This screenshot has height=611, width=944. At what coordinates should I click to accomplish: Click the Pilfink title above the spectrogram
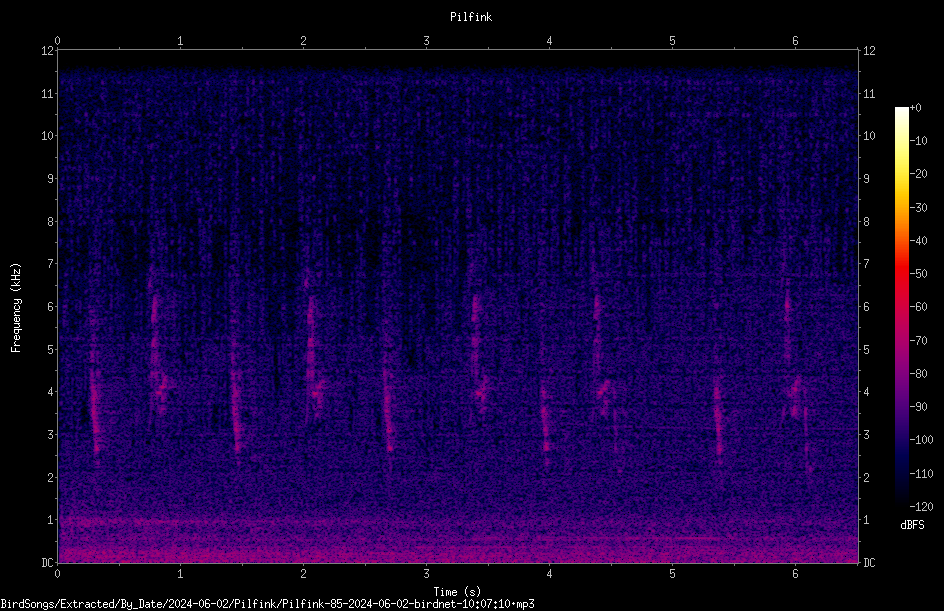(471, 17)
